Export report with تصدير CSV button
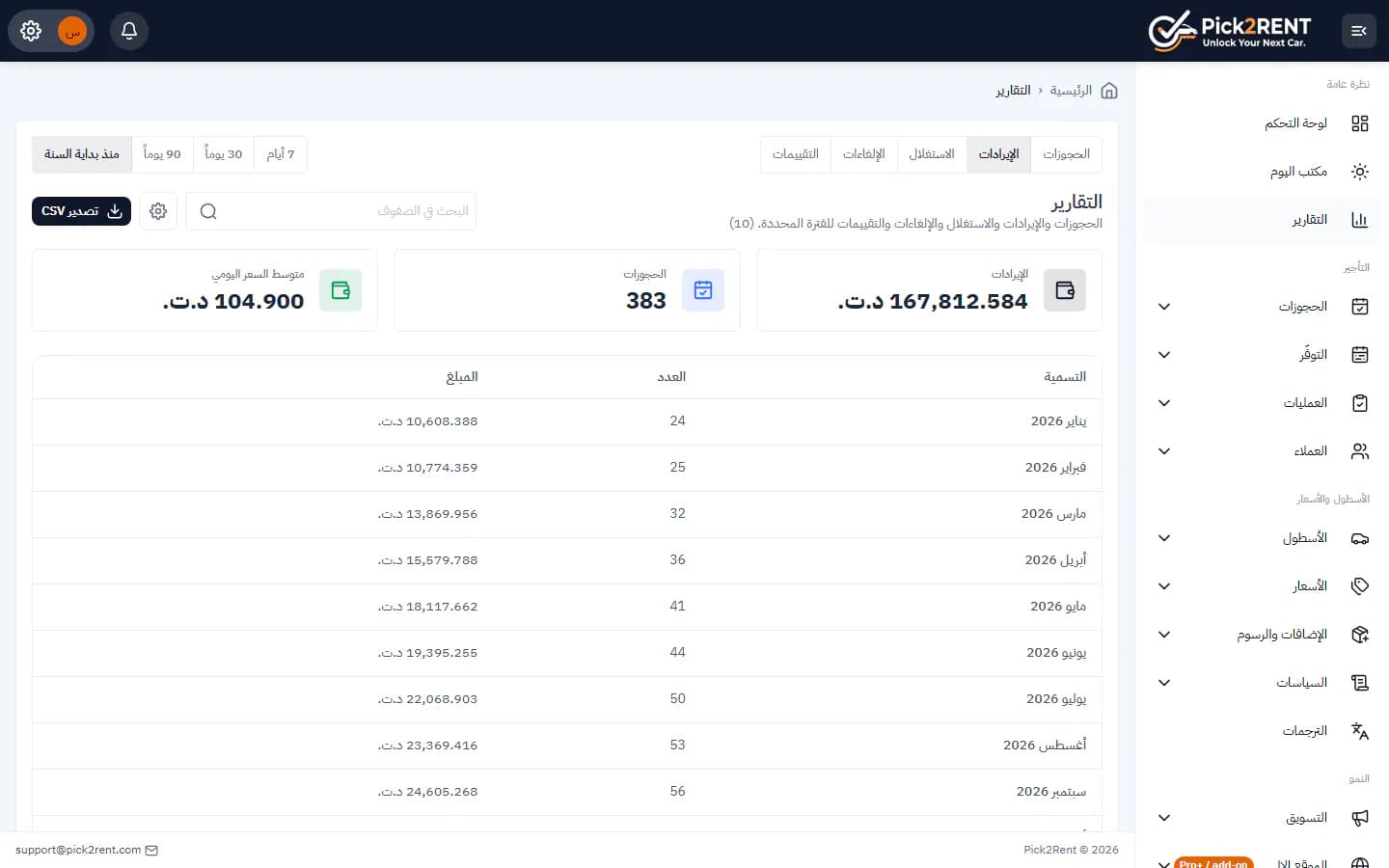Screen dimensions: 1389x868 (x=82, y=211)
